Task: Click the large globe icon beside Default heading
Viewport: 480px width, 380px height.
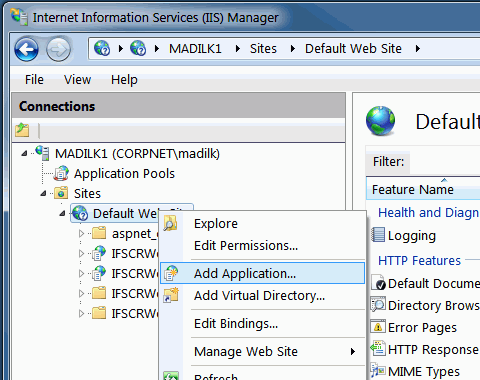Action: [x=380, y=121]
